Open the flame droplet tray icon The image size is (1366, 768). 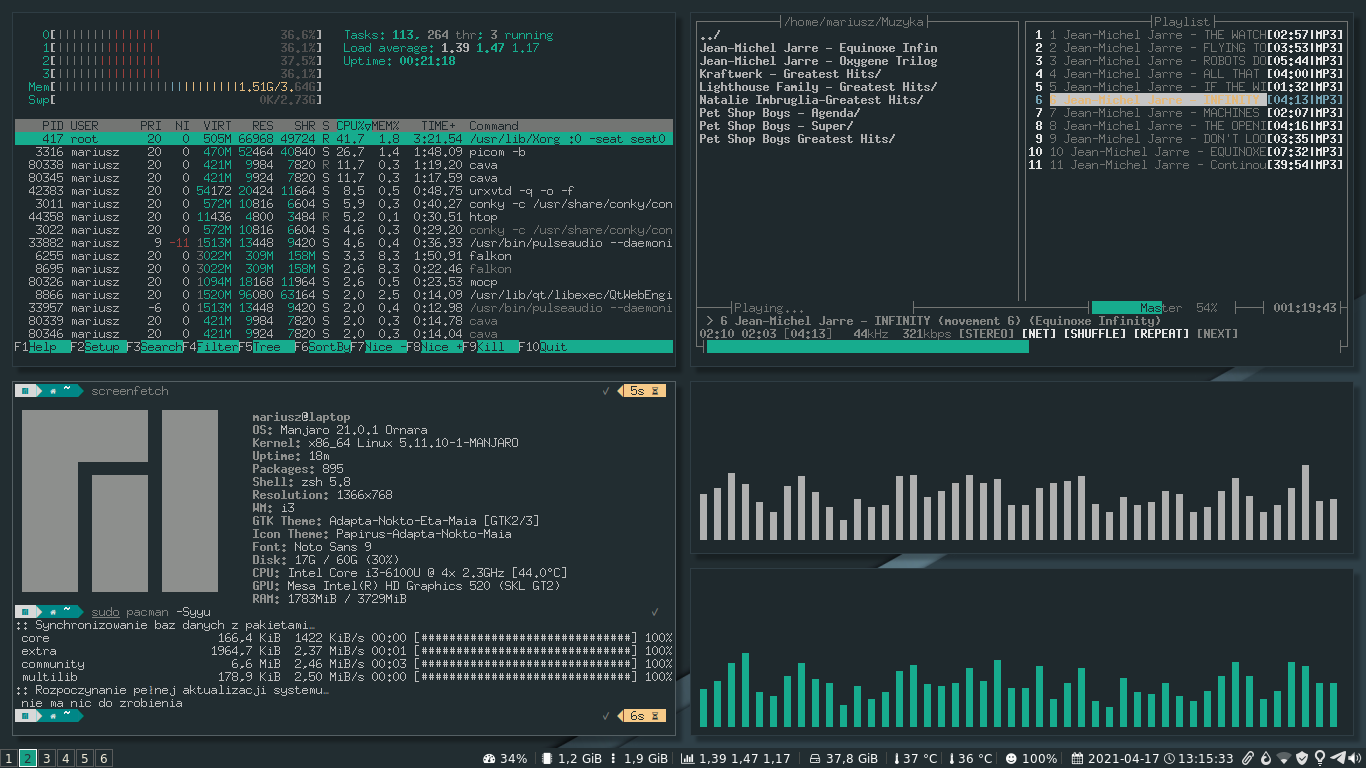1266,759
